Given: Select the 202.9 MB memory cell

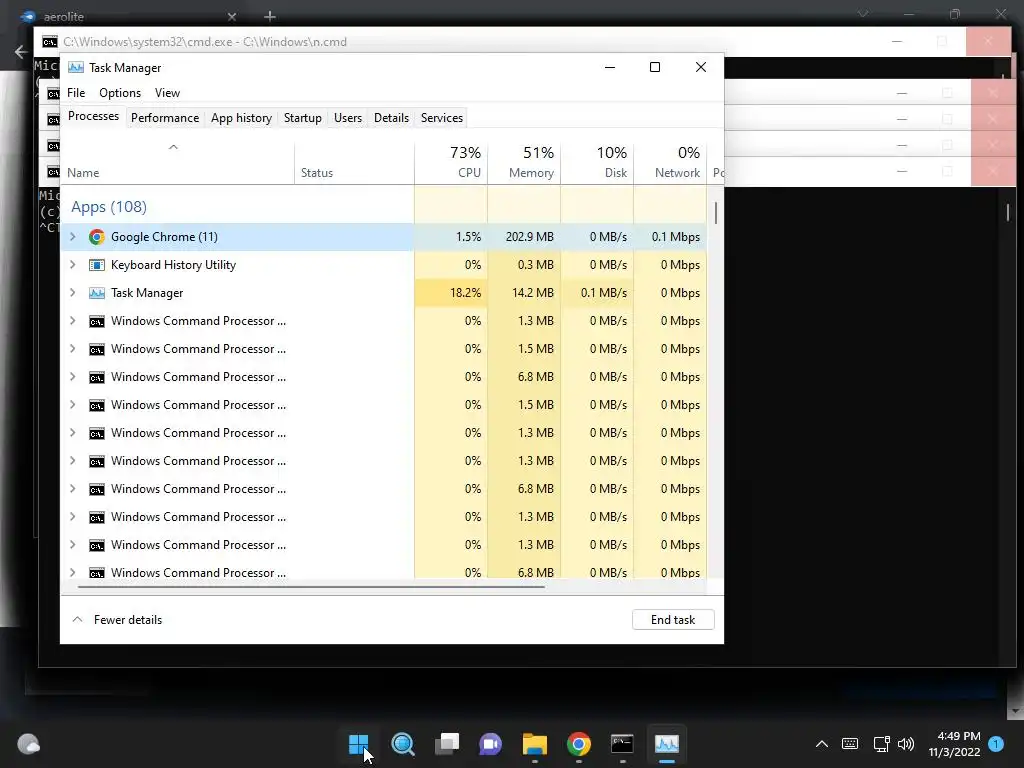Looking at the screenshot, I should tap(524, 237).
